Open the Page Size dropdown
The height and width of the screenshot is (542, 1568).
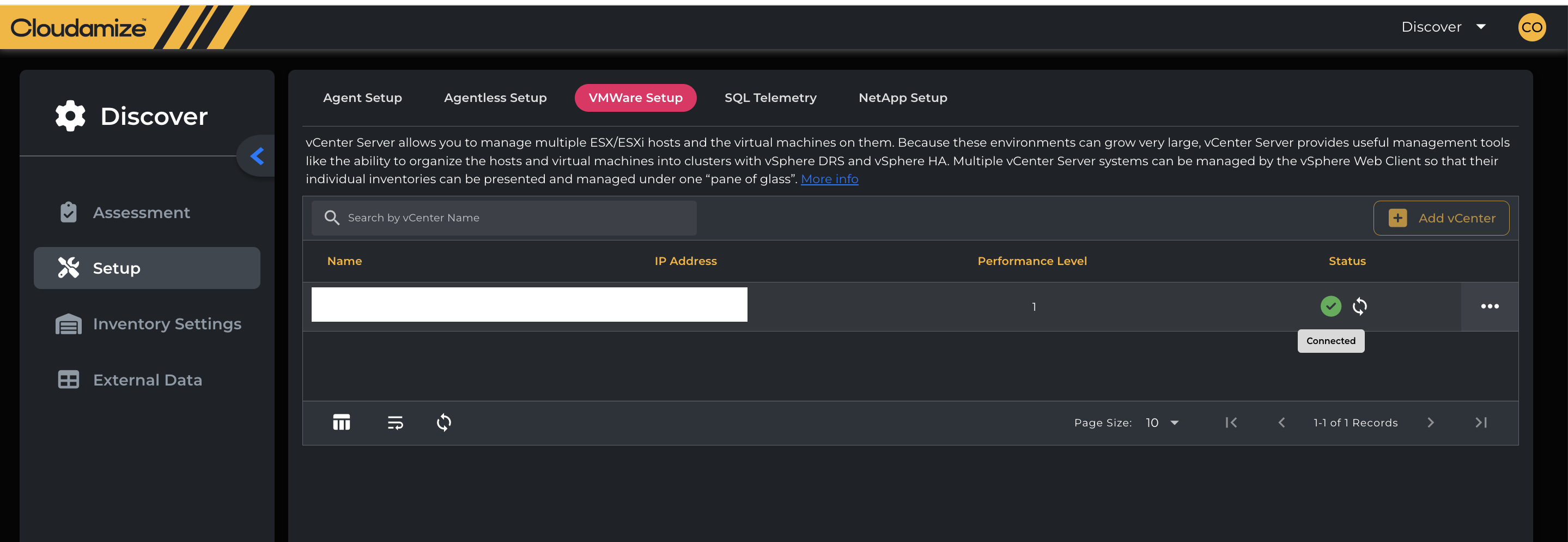[1162, 423]
